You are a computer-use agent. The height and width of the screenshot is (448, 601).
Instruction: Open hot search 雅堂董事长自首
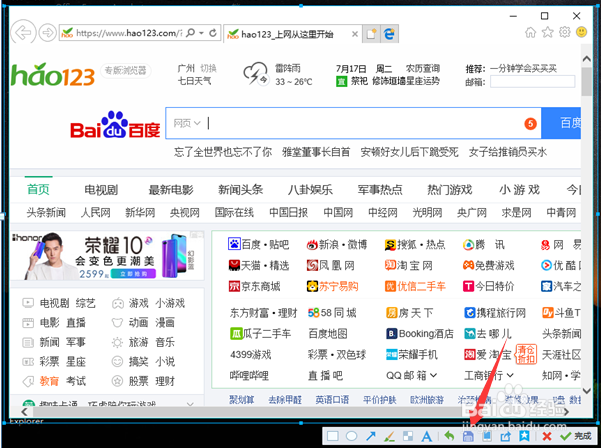point(316,152)
